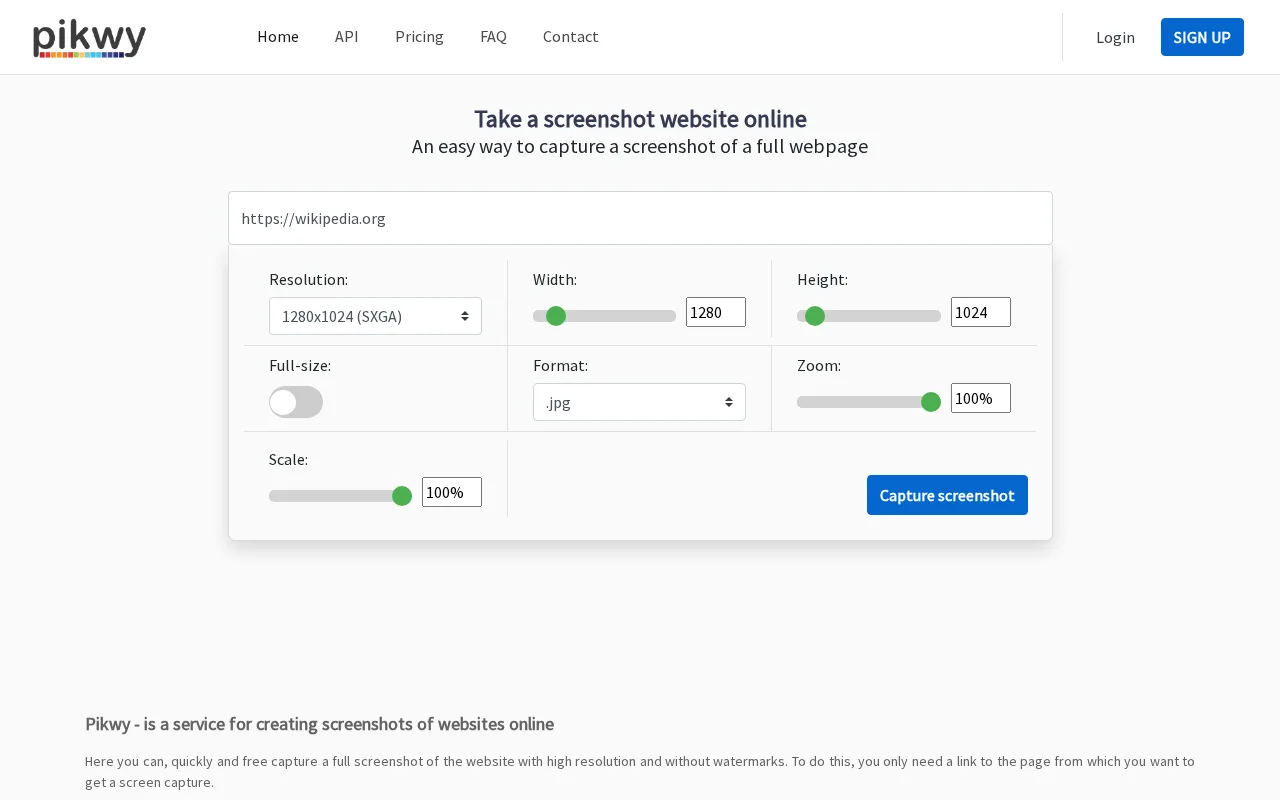Click the 'Height:' label
This screenshot has width=1280, height=800.
(822, 280)
